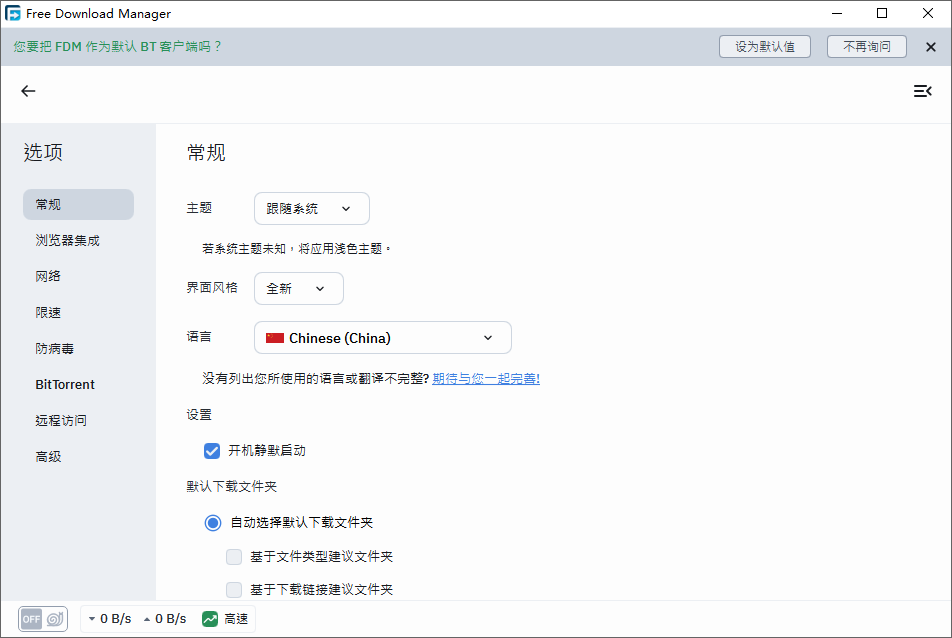Click the download speed 0 B/s indicator
The height and width of the screenshot is (638, 952).
108,618
